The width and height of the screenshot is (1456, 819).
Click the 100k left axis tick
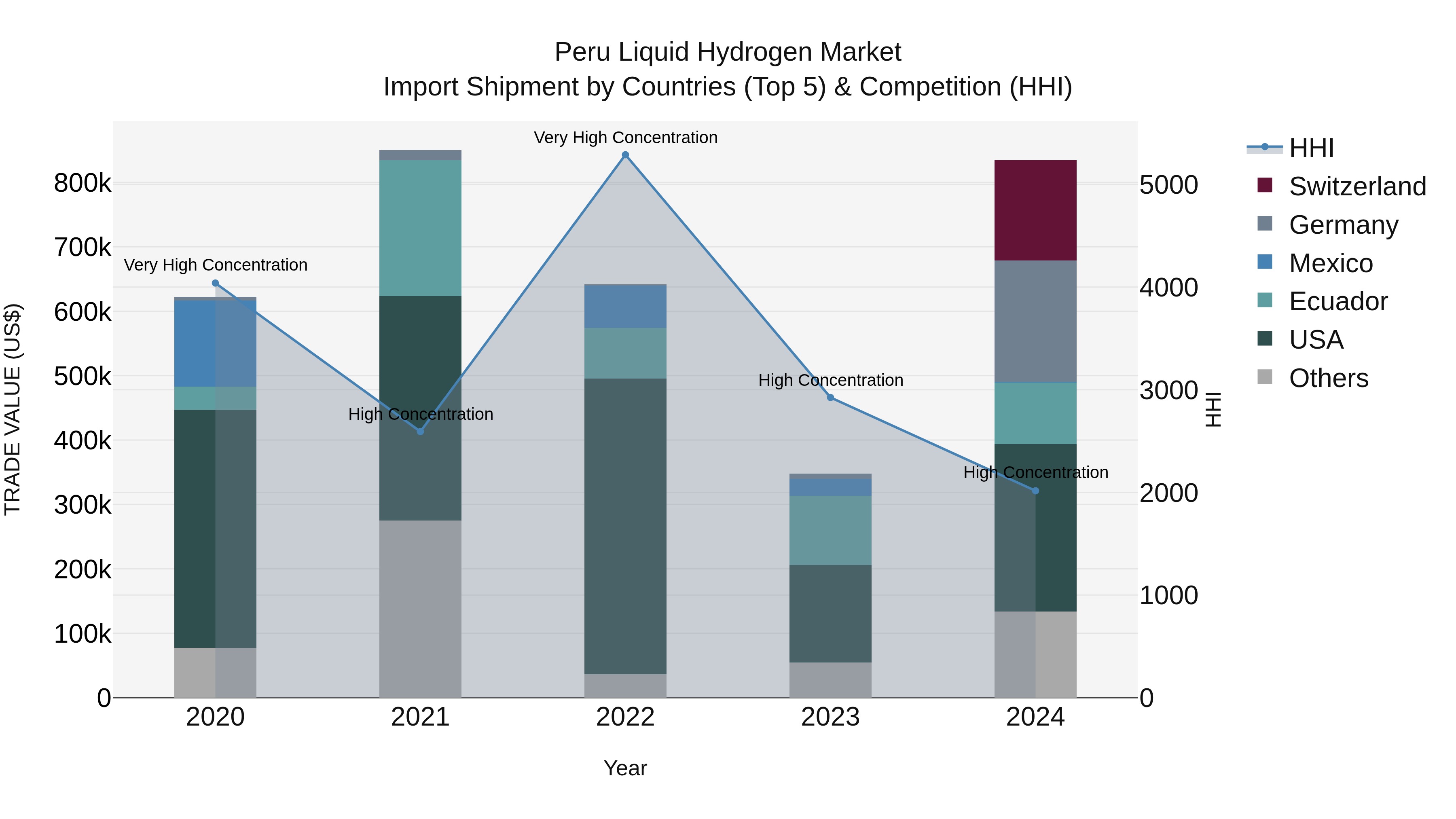(x=83, y=634)
